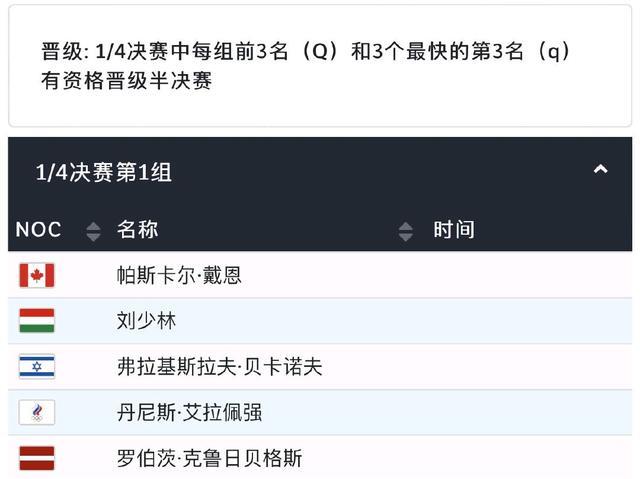Click the 晋级 qualification rules text box
The width and height of the screenshot is (640, 479).
coord(320,66)
